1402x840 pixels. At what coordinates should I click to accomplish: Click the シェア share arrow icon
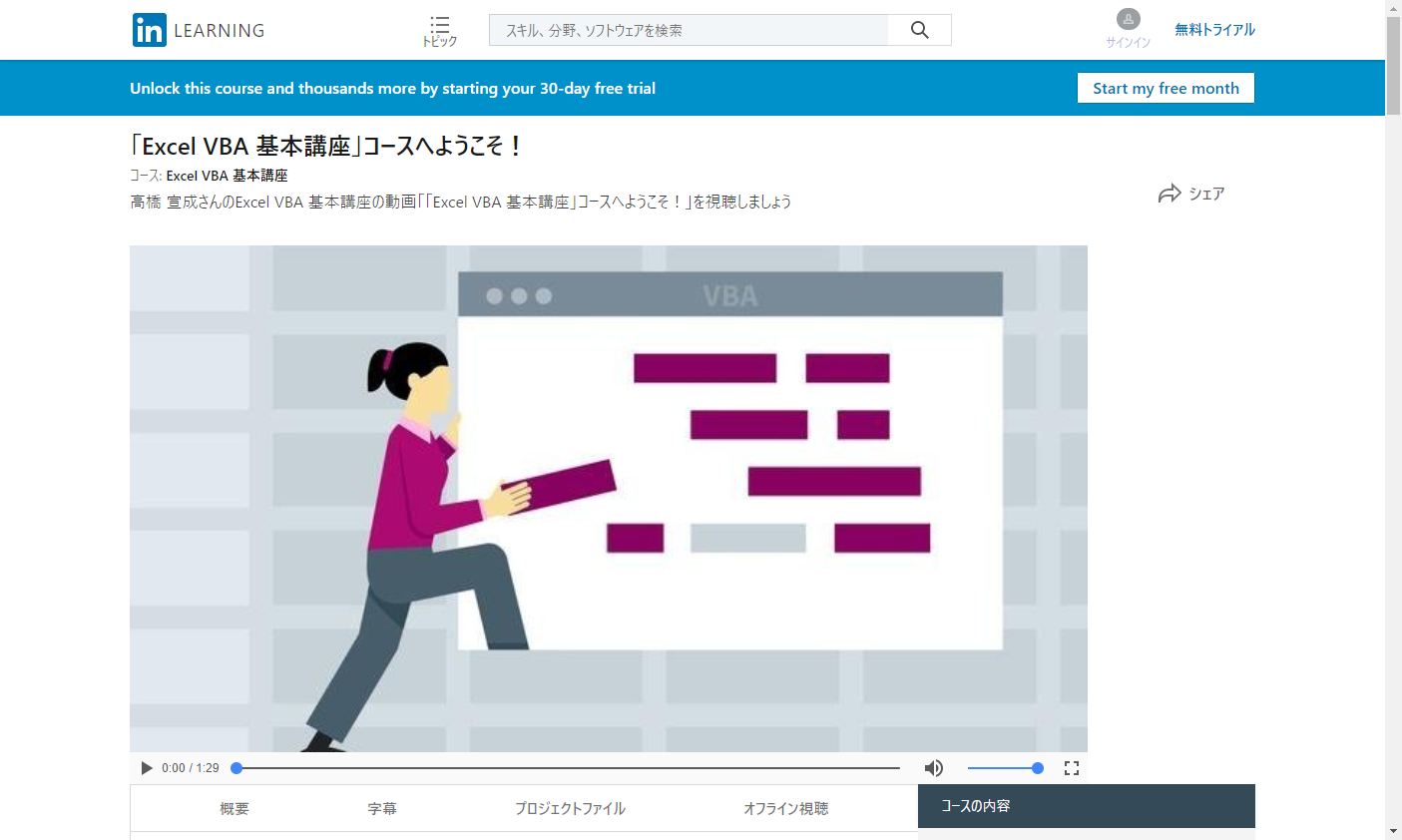(1169, 194)
